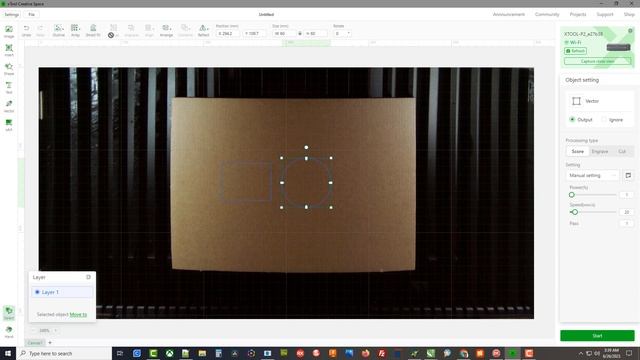Open the Shop link

point(629,14)
